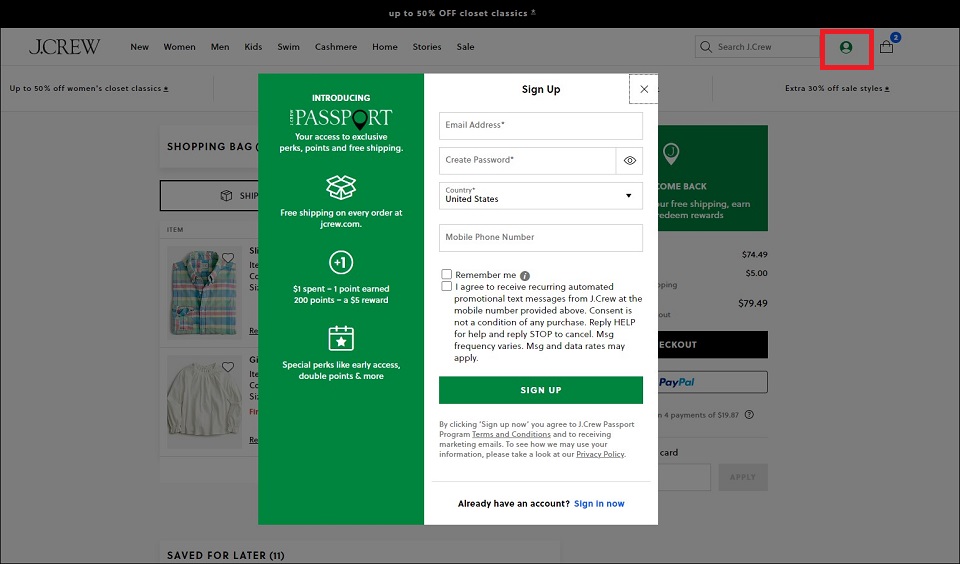960x564 pixels.
Task: Click the black Checkout button
Action: [x=713, y=345]
